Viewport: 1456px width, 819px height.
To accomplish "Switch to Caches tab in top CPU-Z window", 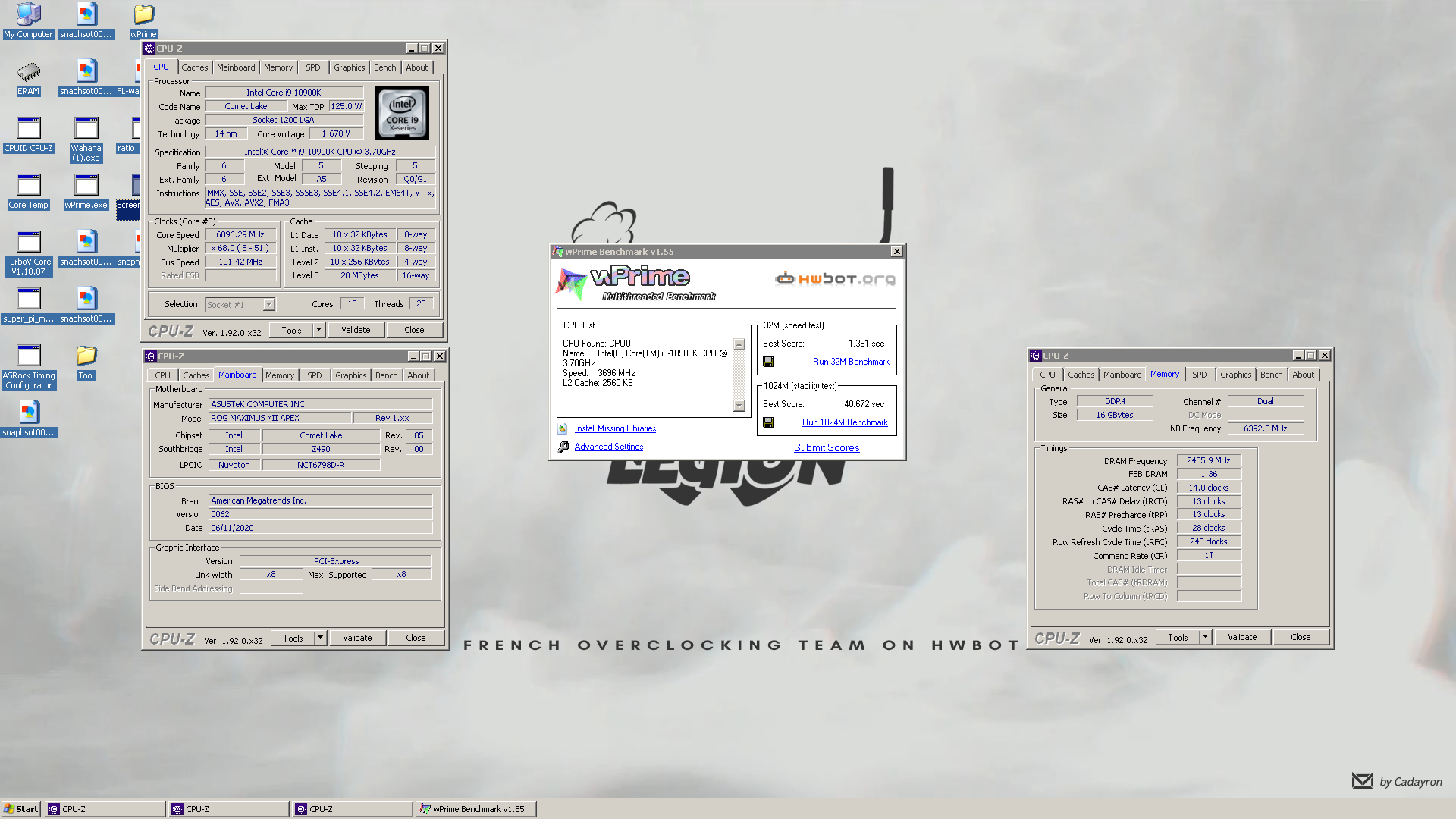I will (195, 67).
